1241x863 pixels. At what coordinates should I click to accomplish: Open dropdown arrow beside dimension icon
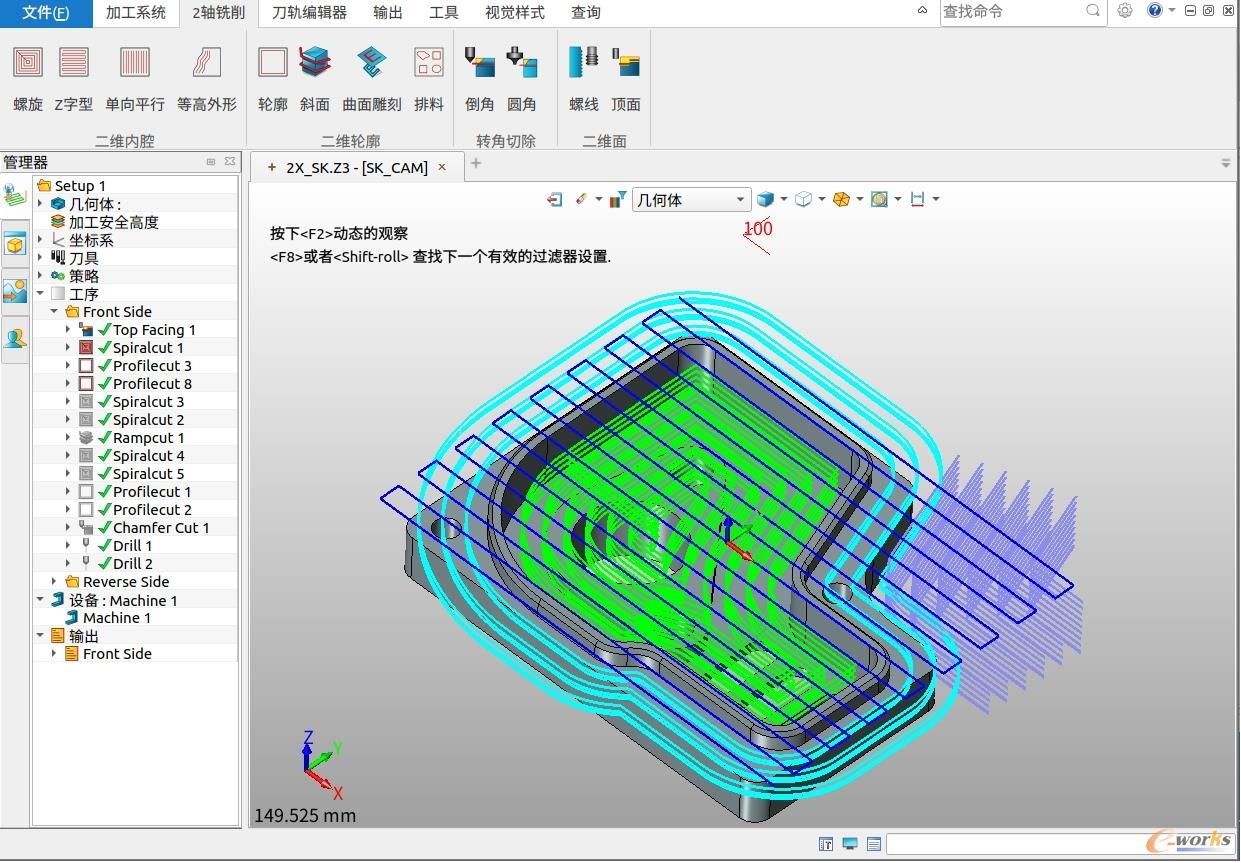(x=935, y=200)
